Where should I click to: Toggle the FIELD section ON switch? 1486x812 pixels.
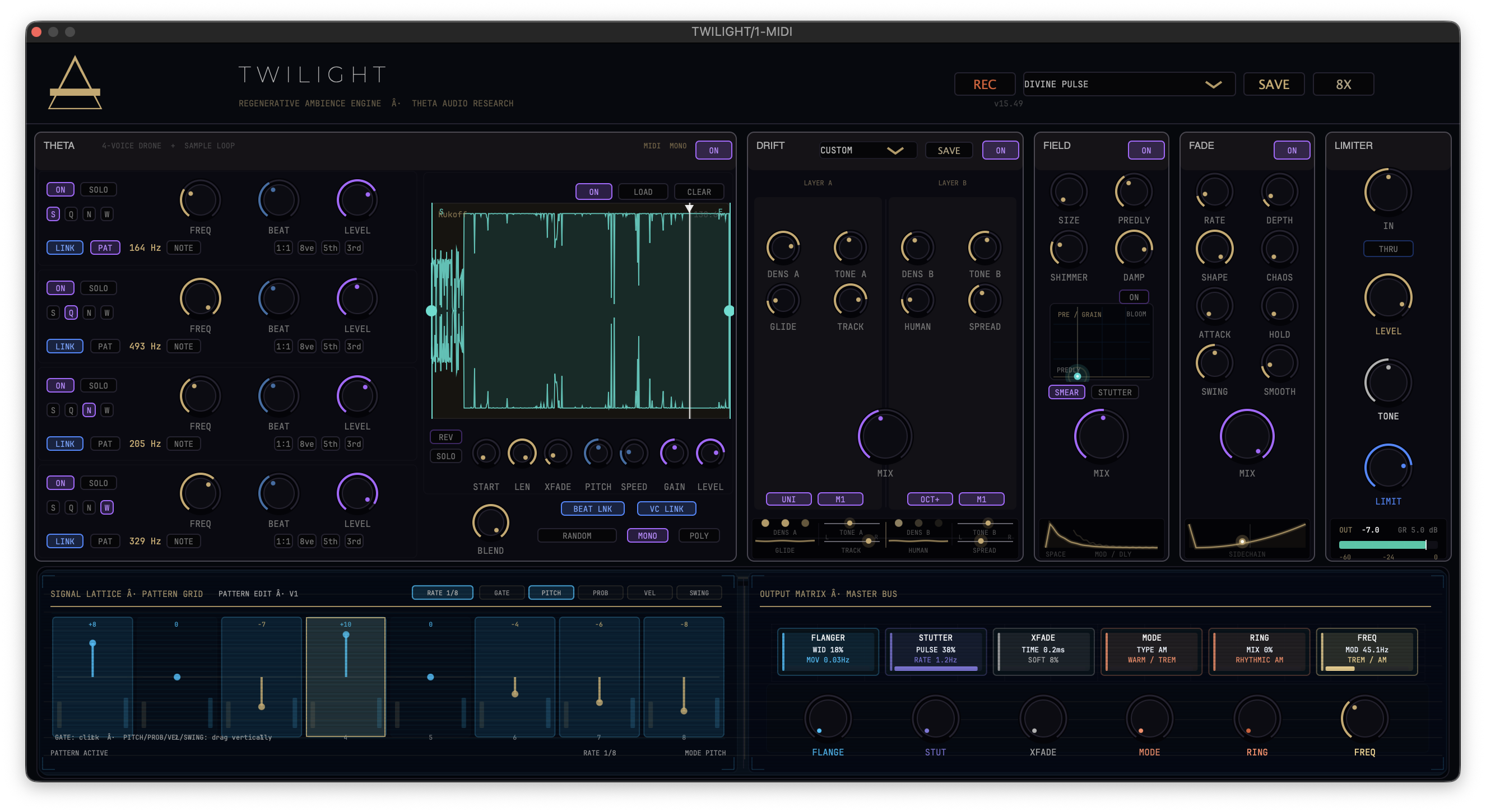[1146, 151]
